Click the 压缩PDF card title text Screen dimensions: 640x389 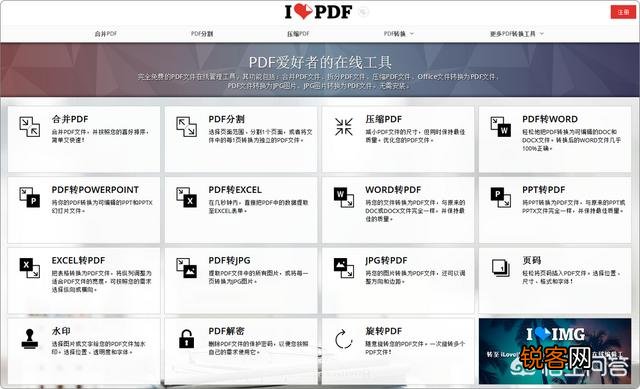pyautogui.click(x=384, y=119)
